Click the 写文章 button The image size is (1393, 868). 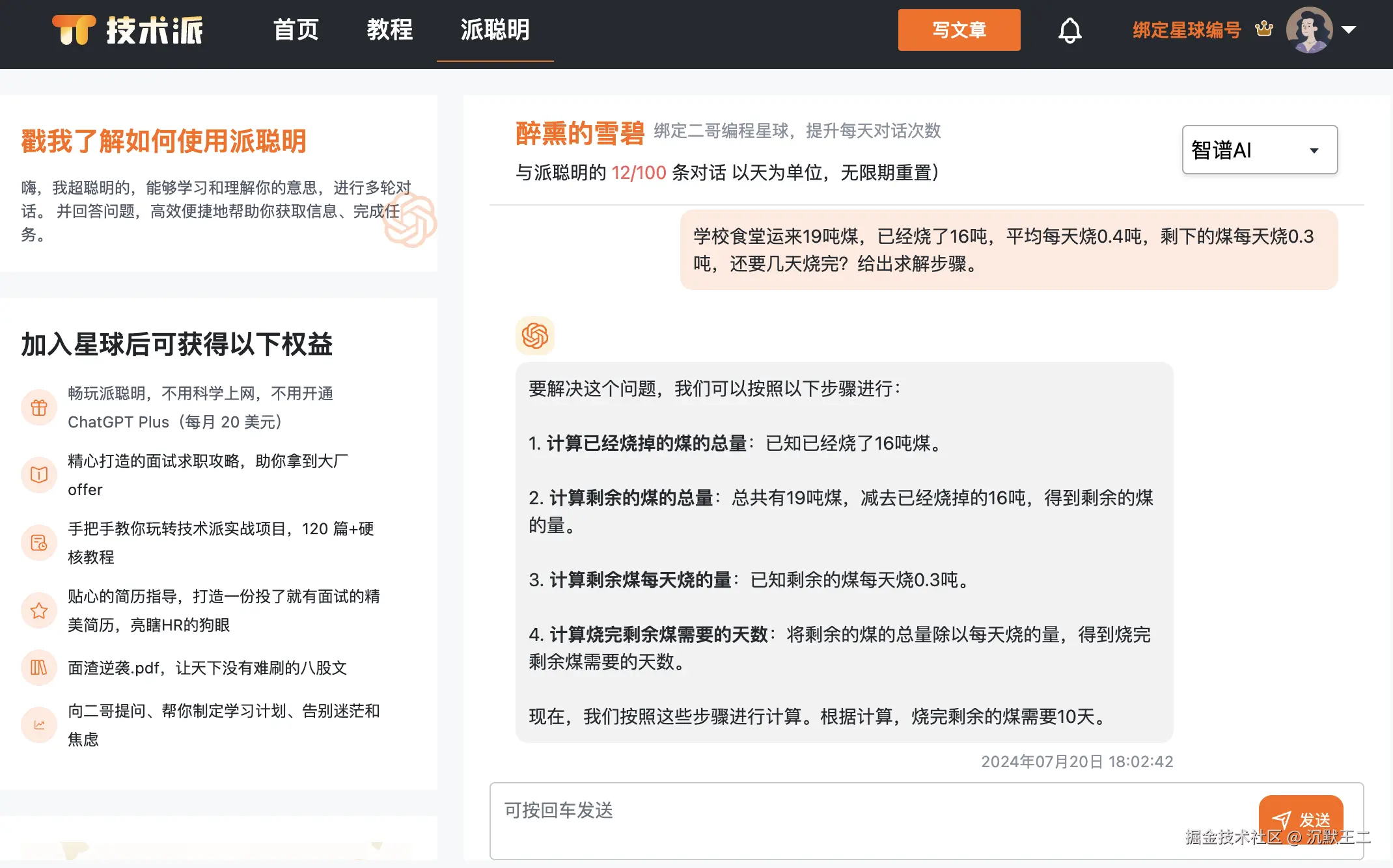[x=959, y=30]
